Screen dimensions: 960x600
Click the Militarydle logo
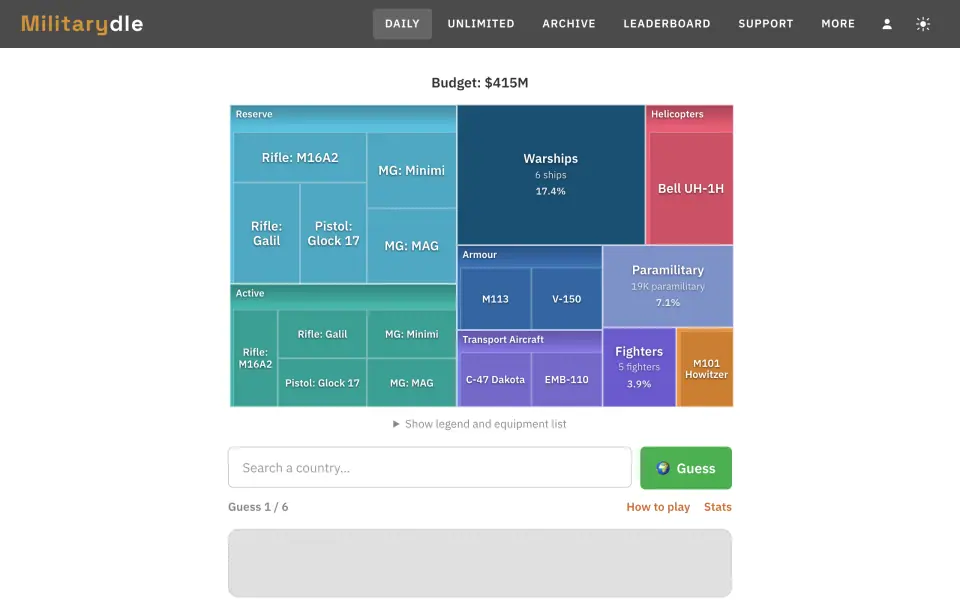pos(82,24)
